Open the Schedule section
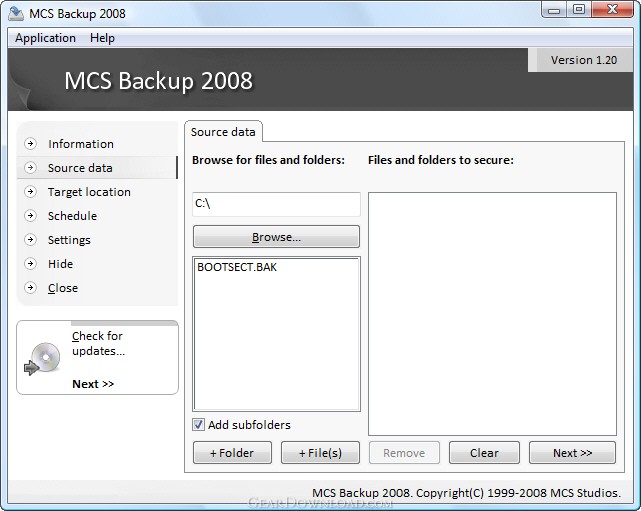Image resolution: width=641 pixels, height=511 pixels. (72, 216)
